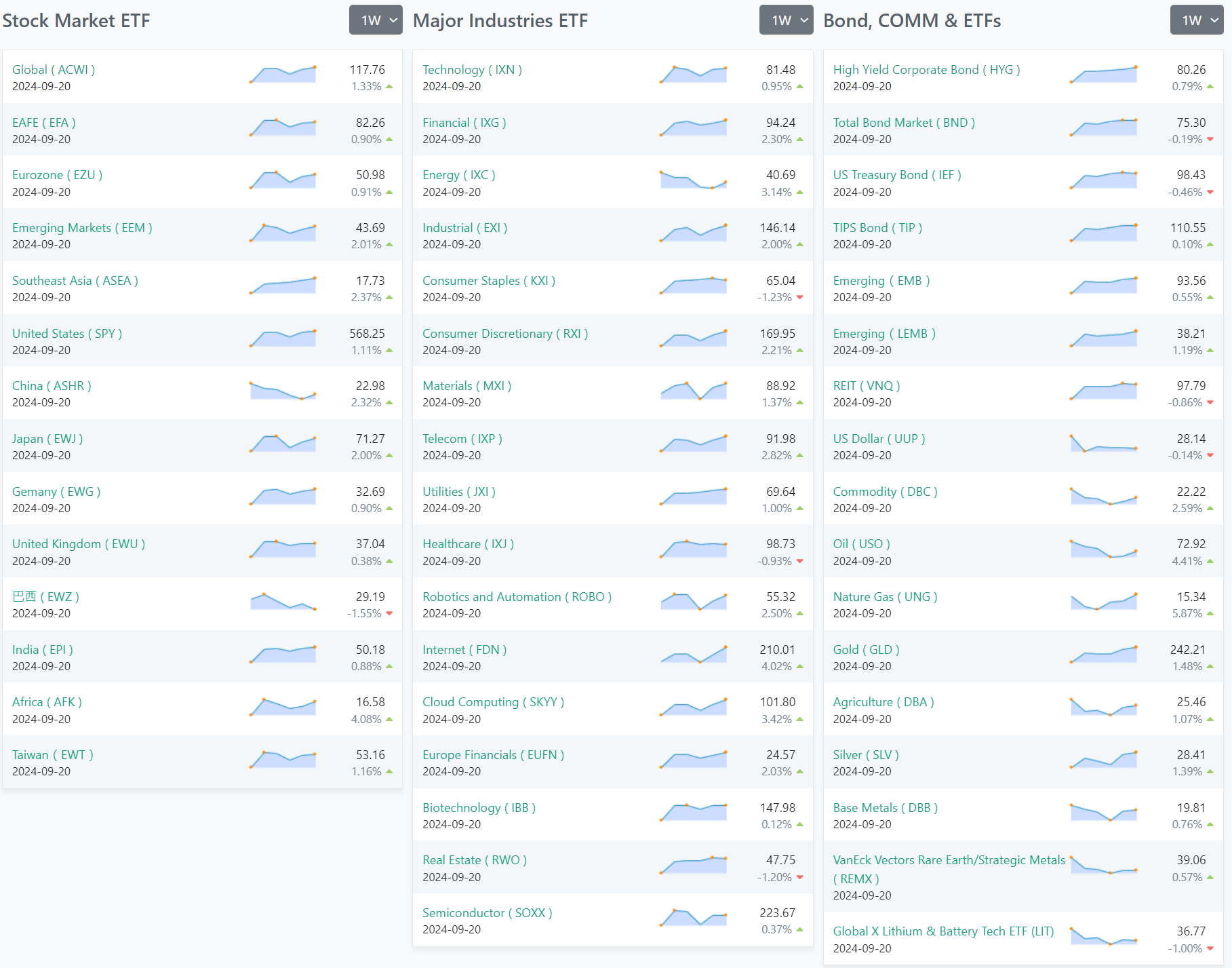Open the TIPS Bond ( TIP ) link
The height and width of the screenshot is (968, 1232).
tap(878, 228)
